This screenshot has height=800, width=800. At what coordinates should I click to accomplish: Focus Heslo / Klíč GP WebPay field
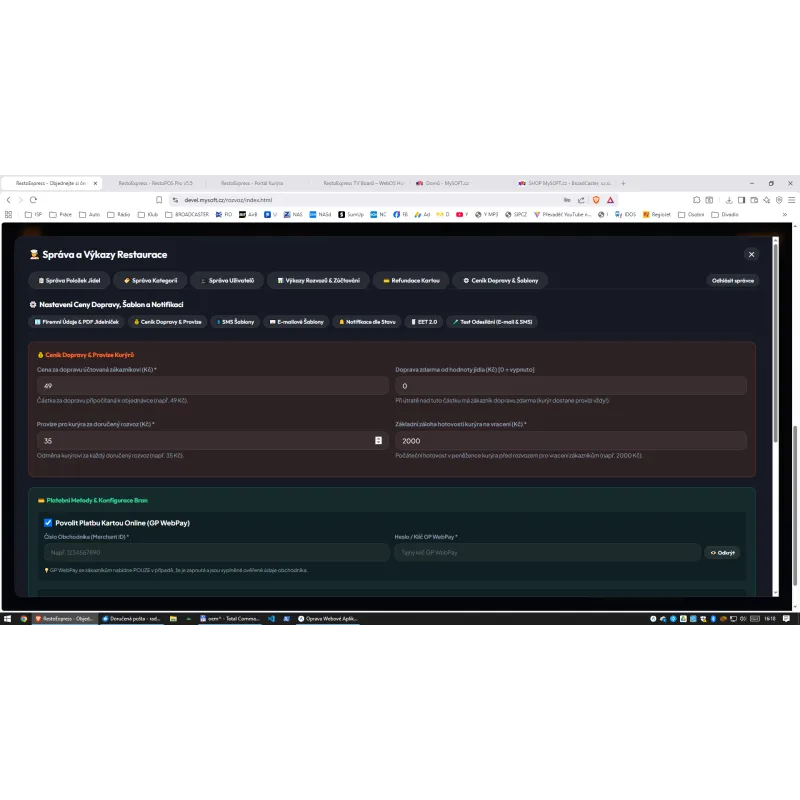(547, 552)
